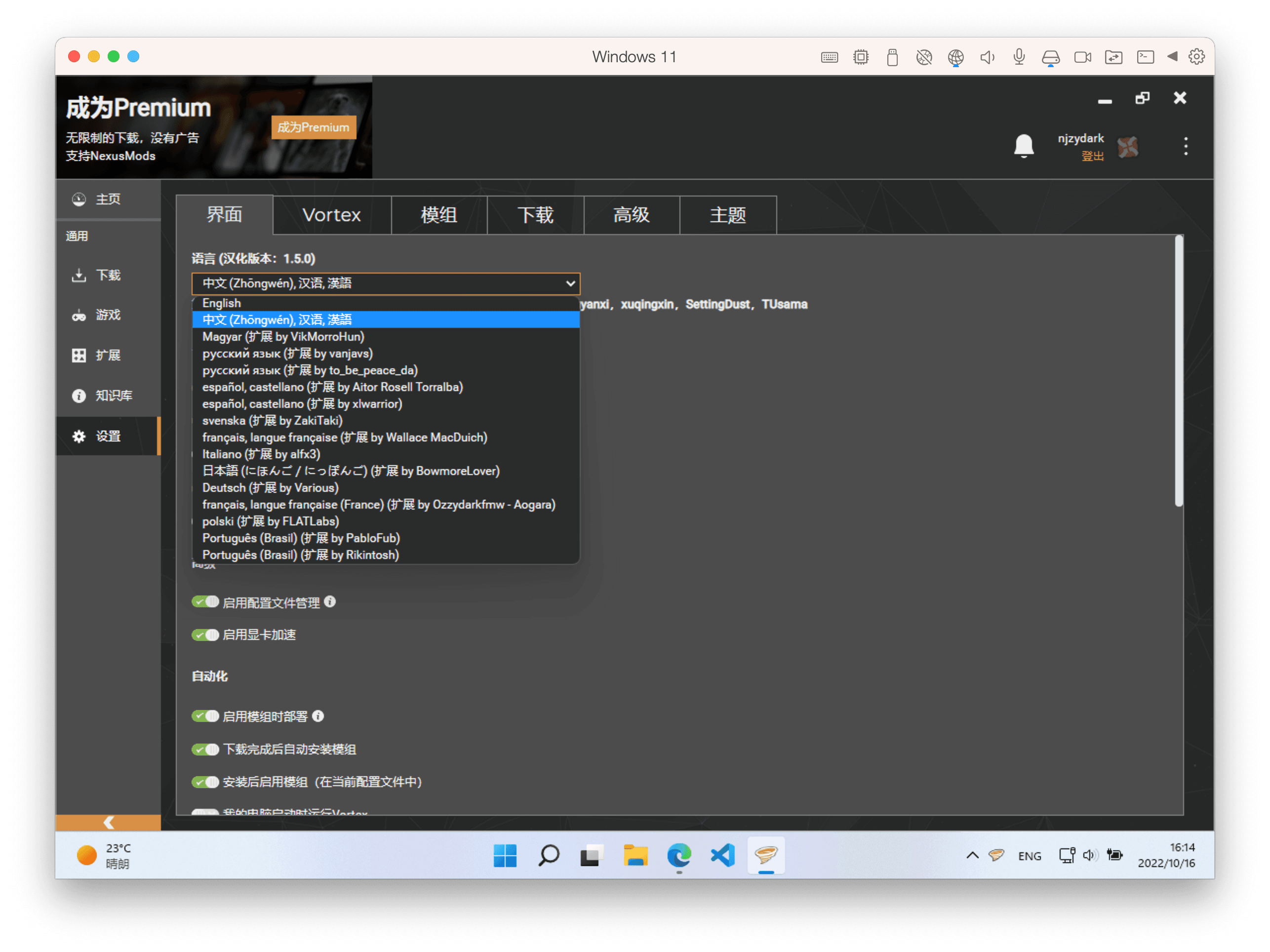Click the njzydark user avatar
The image size is (1270, 952).
tap(1128, 147)
